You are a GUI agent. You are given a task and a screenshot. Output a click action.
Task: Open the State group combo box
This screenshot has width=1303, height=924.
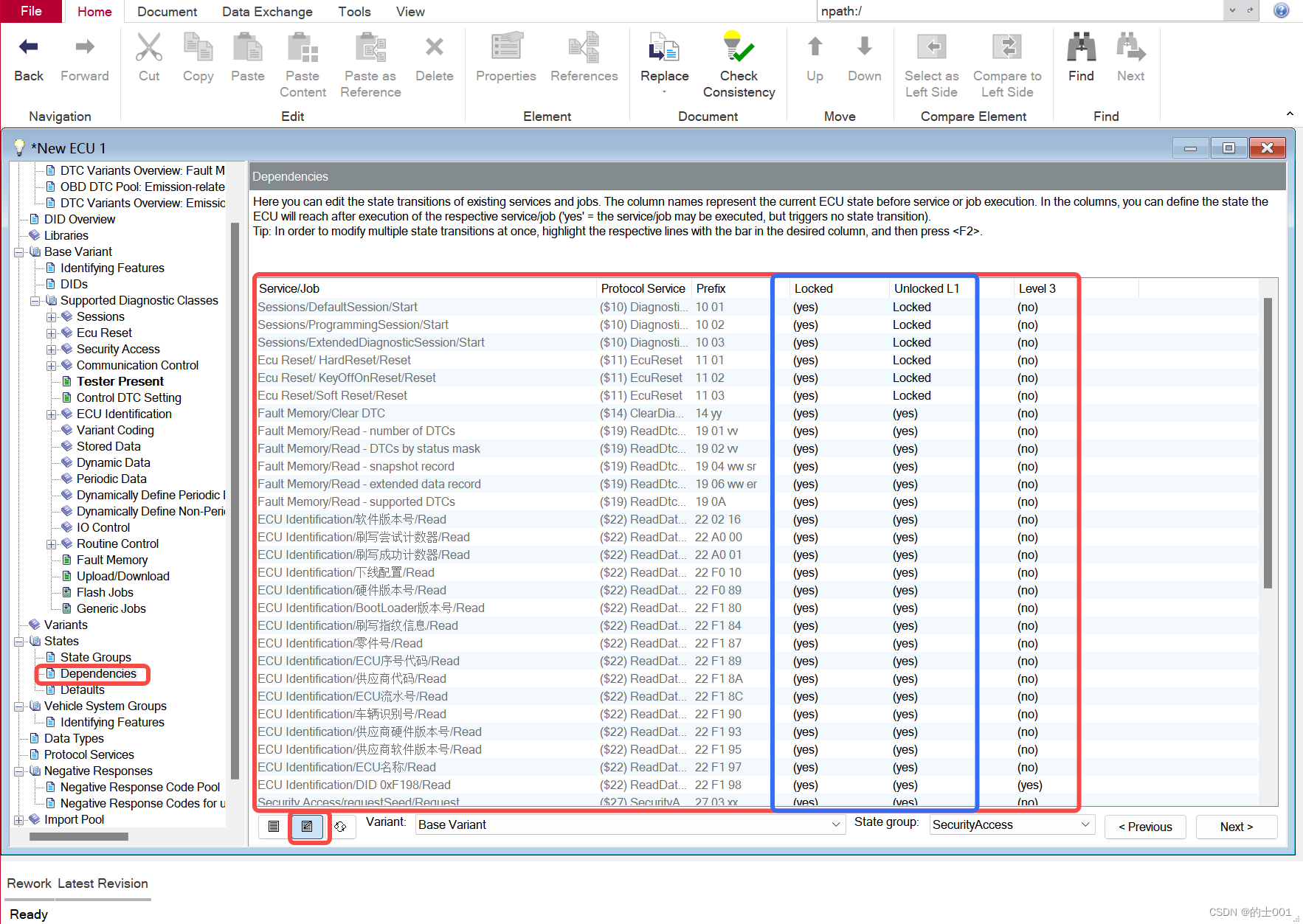[x=1012, y=824]
